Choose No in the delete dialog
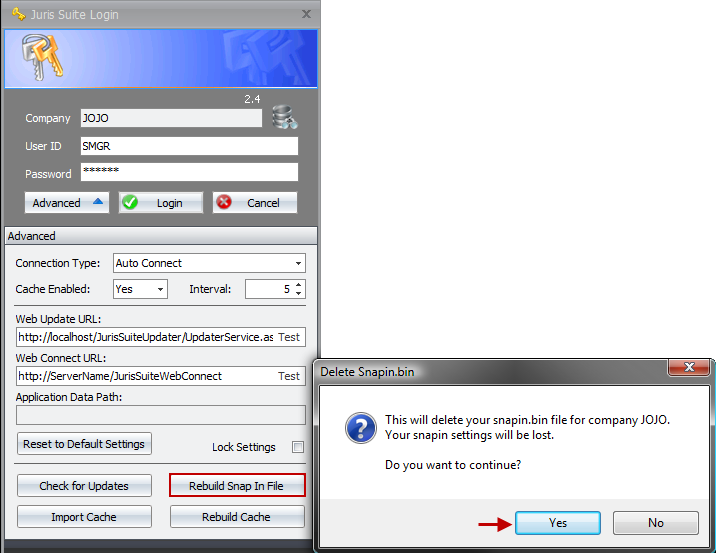 [655, 523]
